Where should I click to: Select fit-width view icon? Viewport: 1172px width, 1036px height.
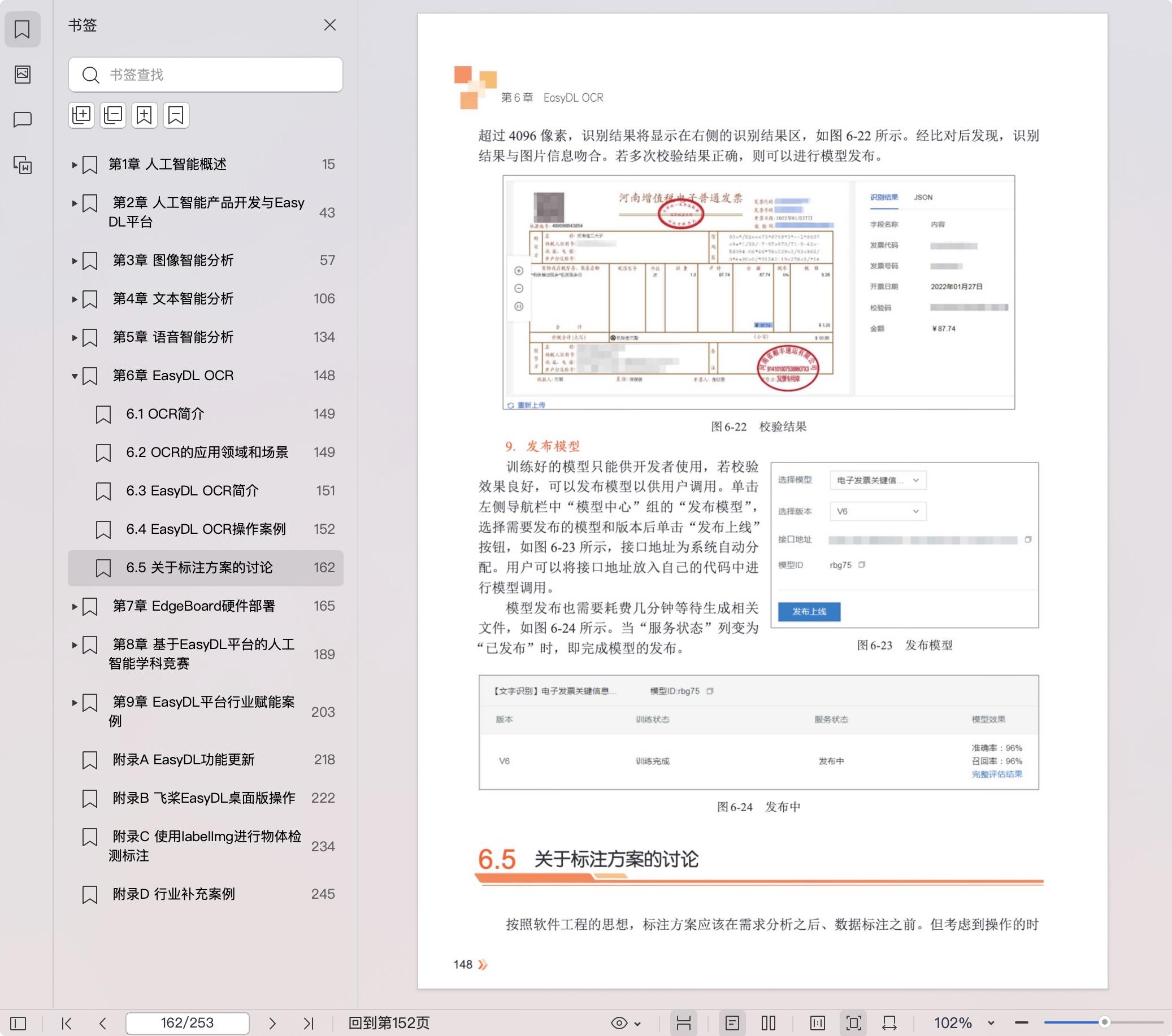click(889, 1023)
